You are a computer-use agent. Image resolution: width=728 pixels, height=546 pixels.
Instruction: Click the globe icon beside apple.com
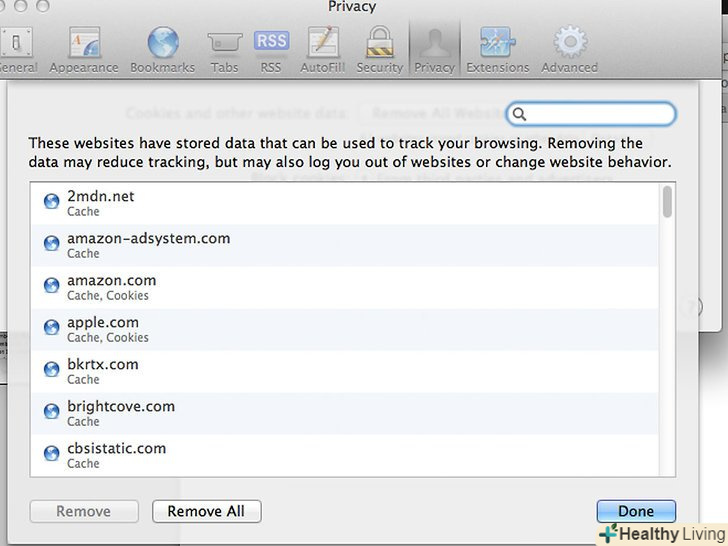52,327
